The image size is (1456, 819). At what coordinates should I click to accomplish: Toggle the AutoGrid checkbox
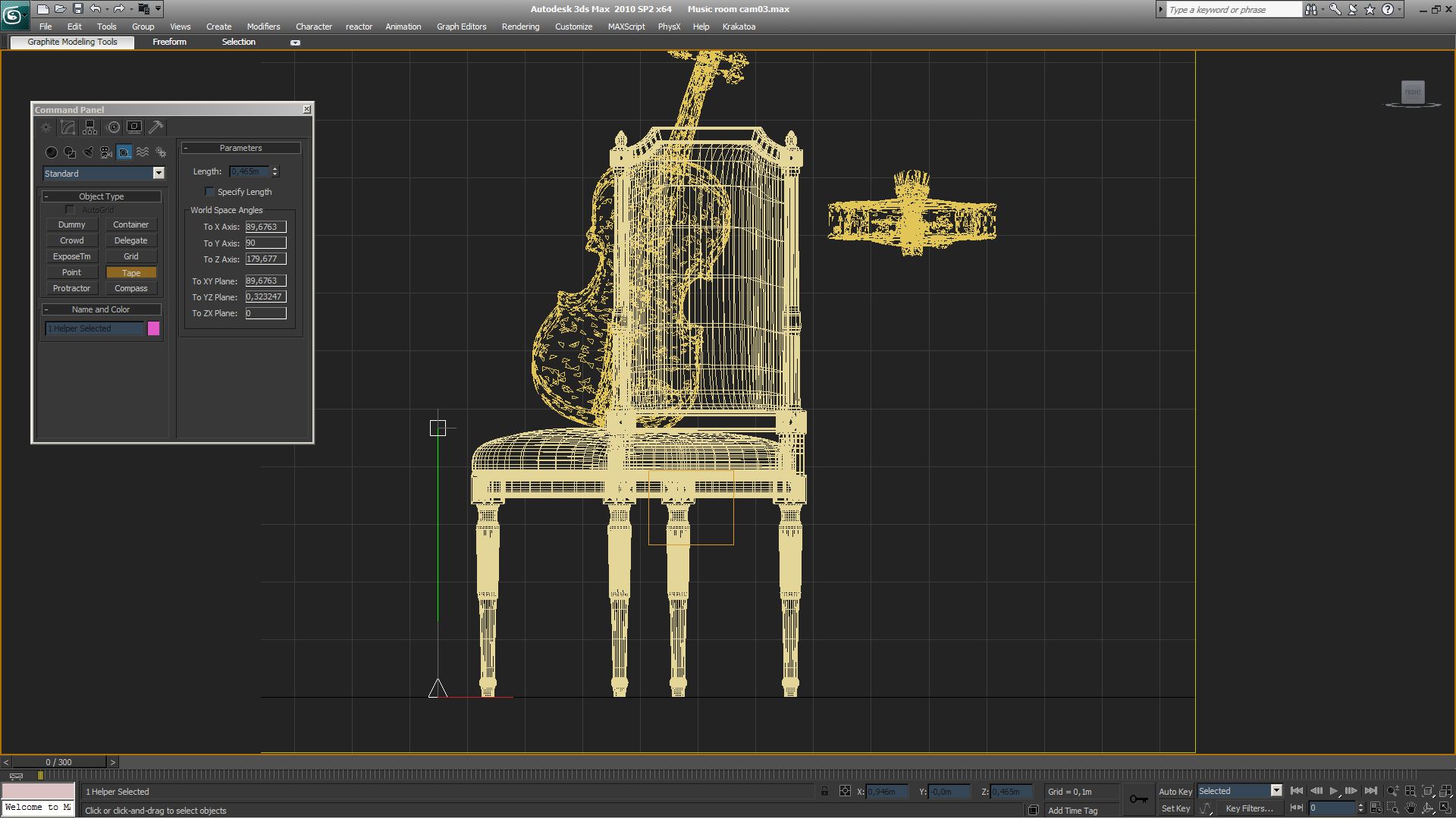tap(71, 210)
